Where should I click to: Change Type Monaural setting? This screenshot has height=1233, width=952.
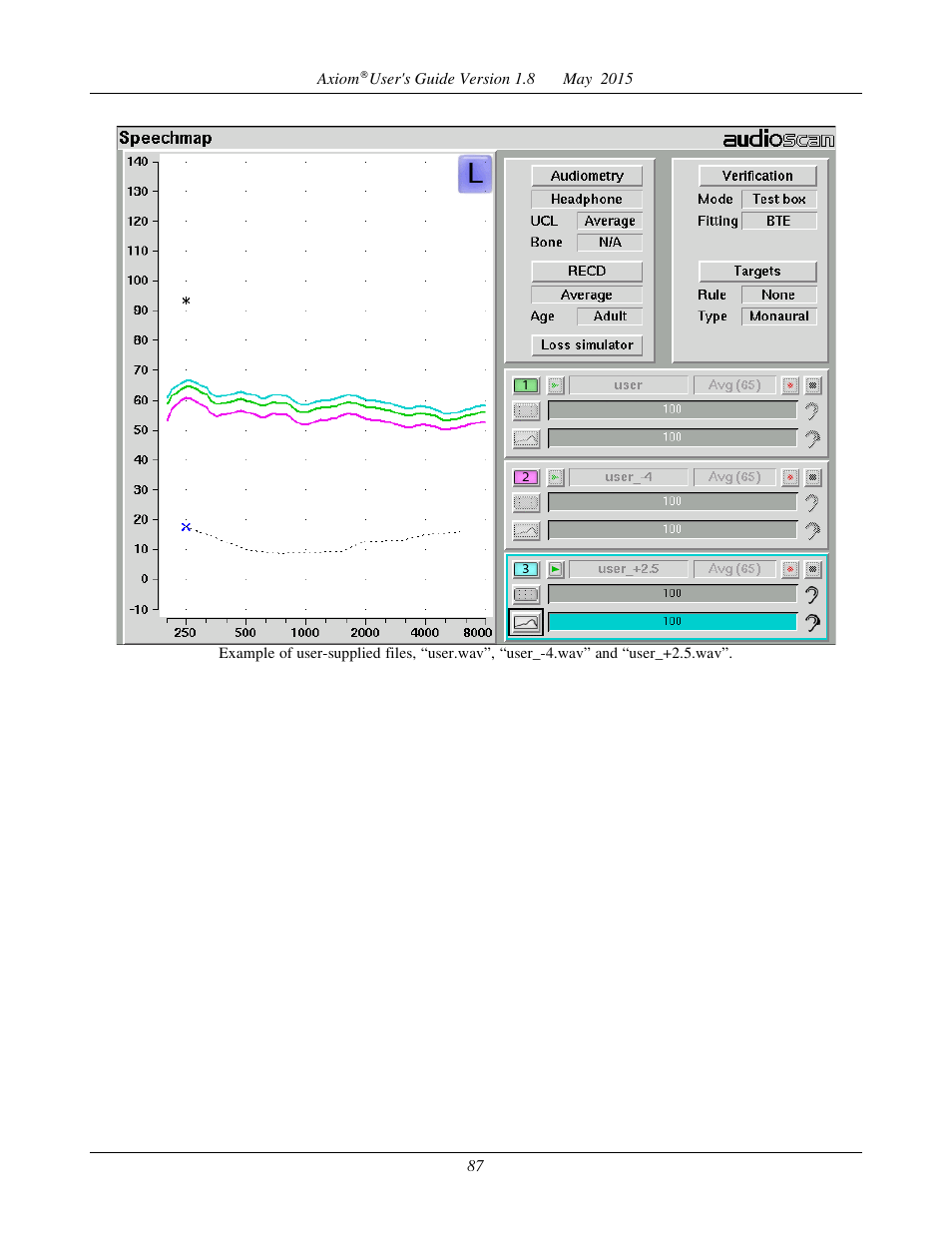tap(779, 316)
